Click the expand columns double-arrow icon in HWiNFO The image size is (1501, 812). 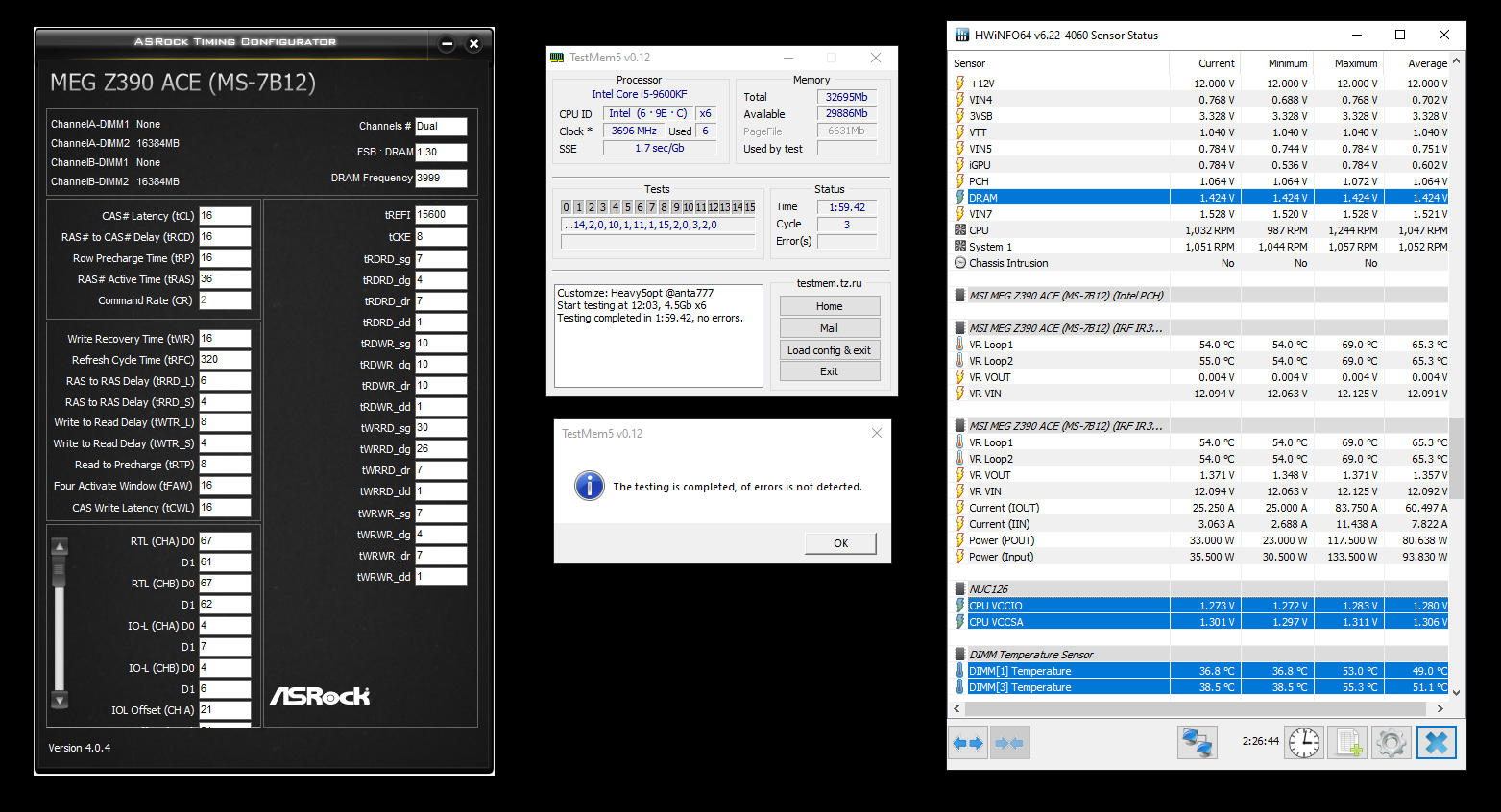[968, 743]
